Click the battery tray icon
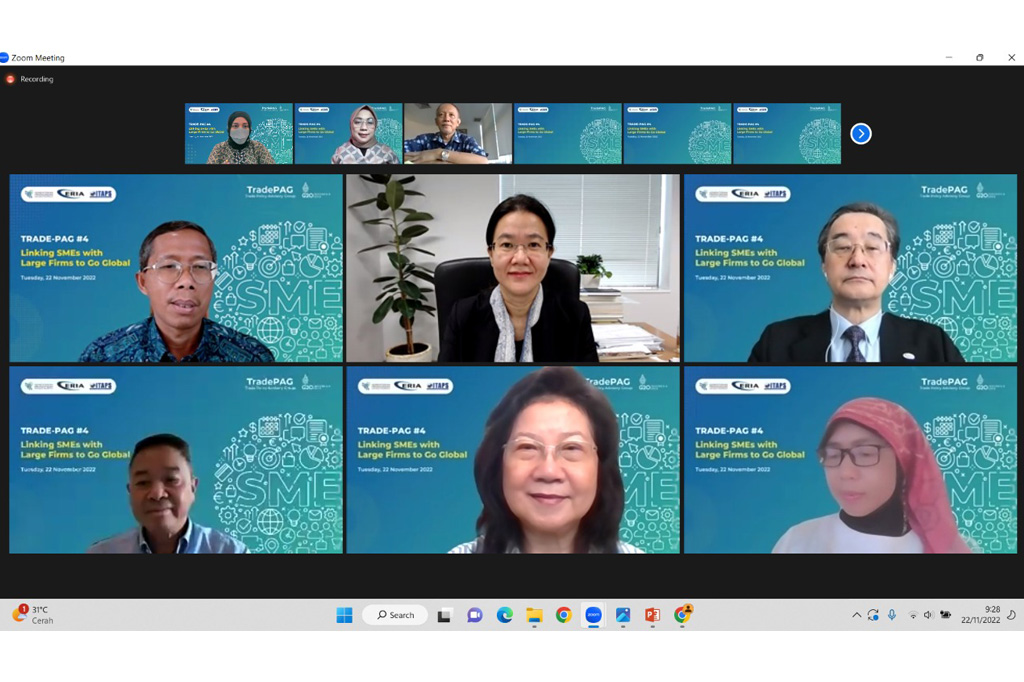Viewport: 1024px width, 682px height. click(x=945, y=615)
